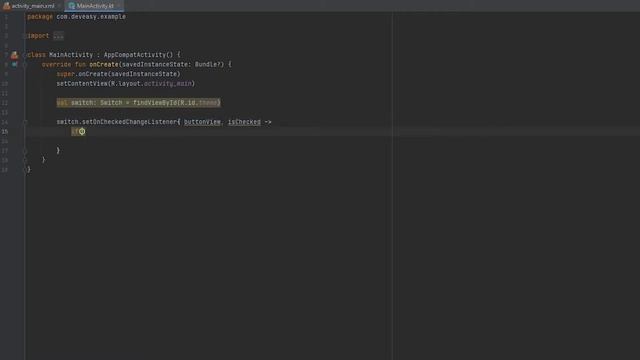Click setOnCheckedChangeListener method name
Viewport: 640px width, 360px height.
tap(129, 122)
